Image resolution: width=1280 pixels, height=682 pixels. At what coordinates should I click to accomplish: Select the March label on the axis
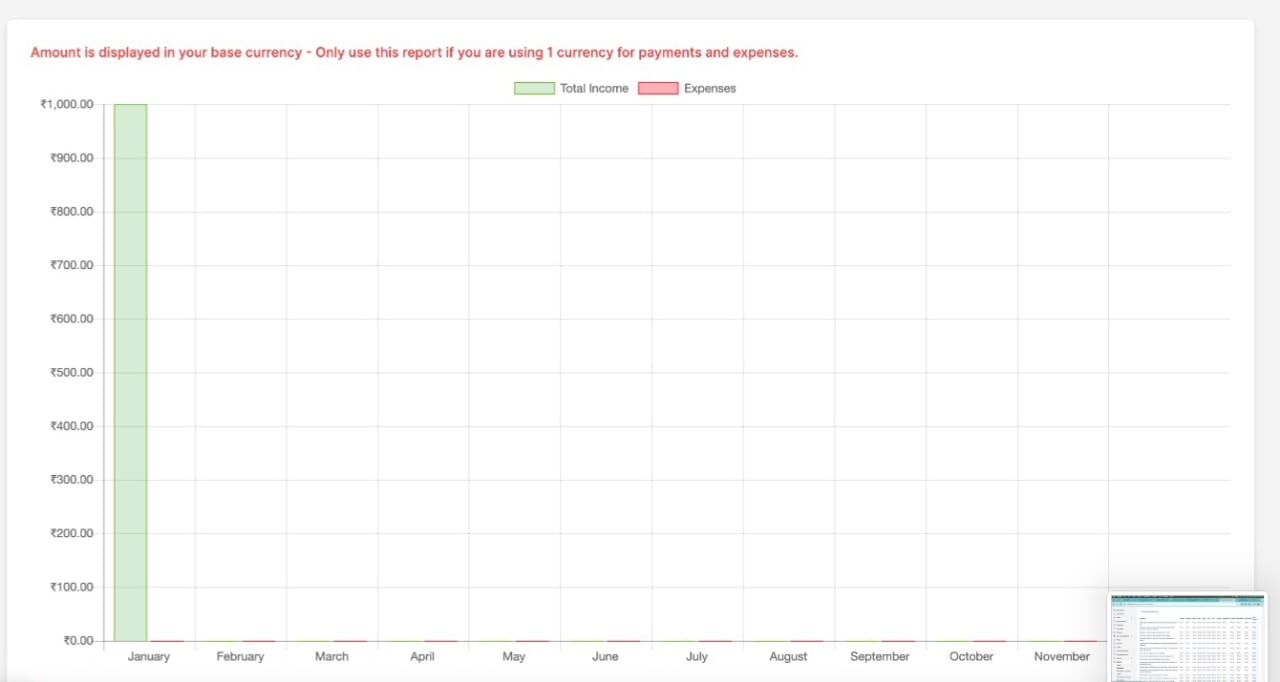332,656
